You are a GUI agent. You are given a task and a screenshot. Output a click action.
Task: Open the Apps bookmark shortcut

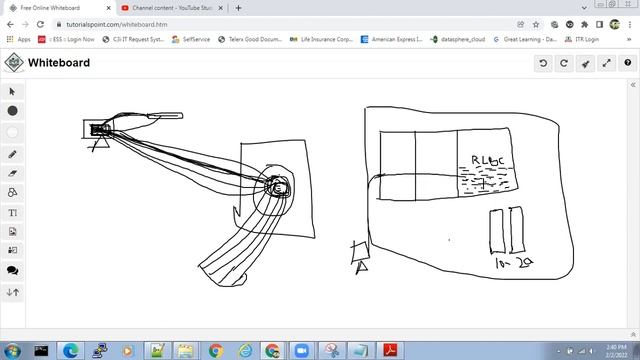point(19,39)
